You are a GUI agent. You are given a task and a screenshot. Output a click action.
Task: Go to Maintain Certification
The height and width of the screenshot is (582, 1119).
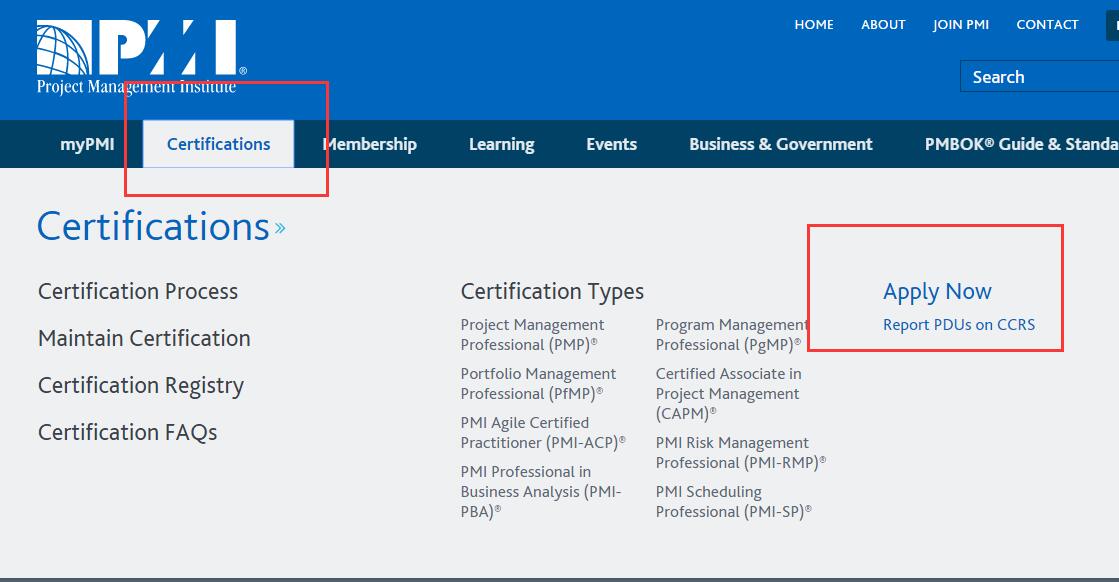pyautogui.click(x=144, y=339)
